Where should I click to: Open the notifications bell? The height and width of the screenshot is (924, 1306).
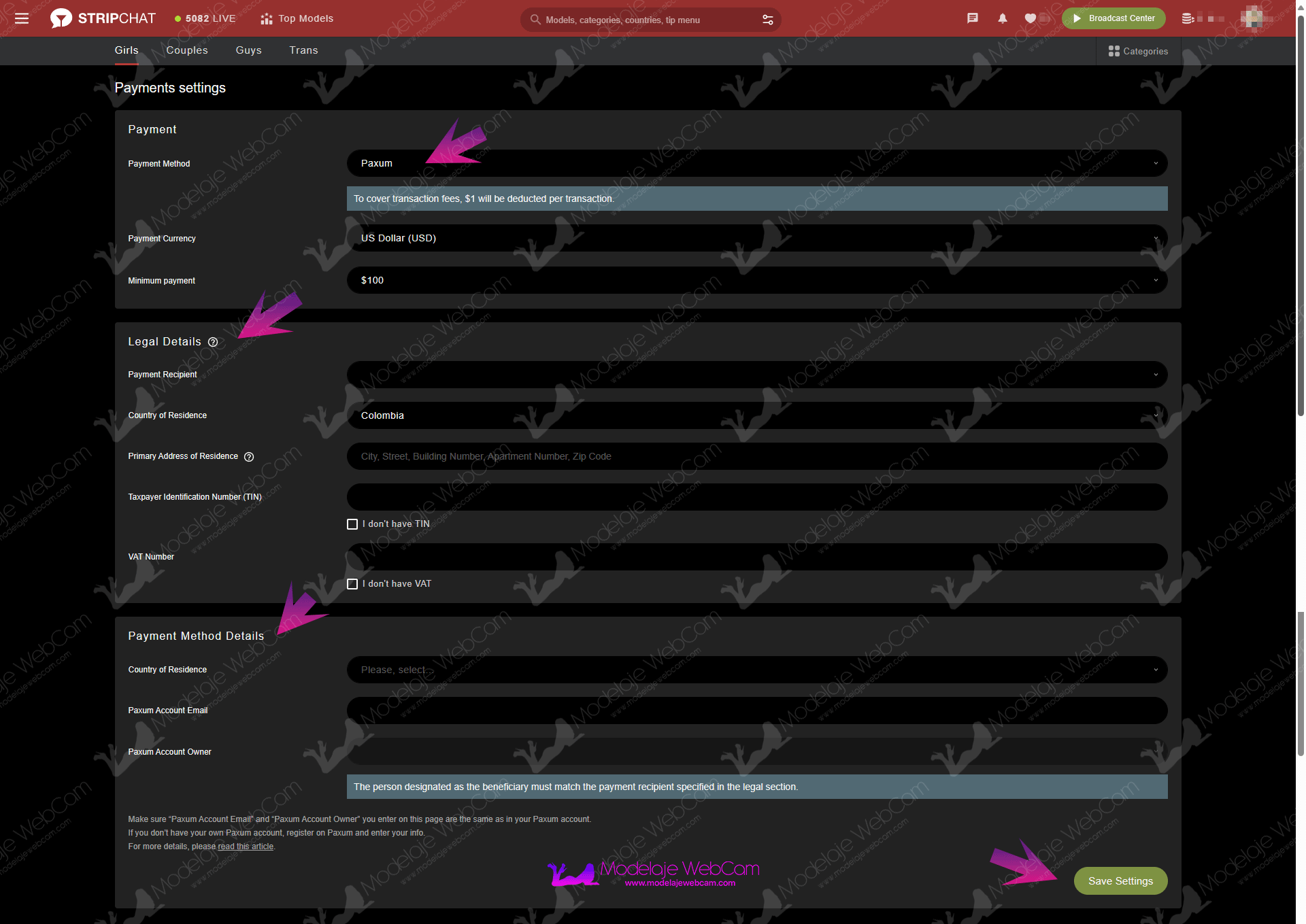[1003, 18]
